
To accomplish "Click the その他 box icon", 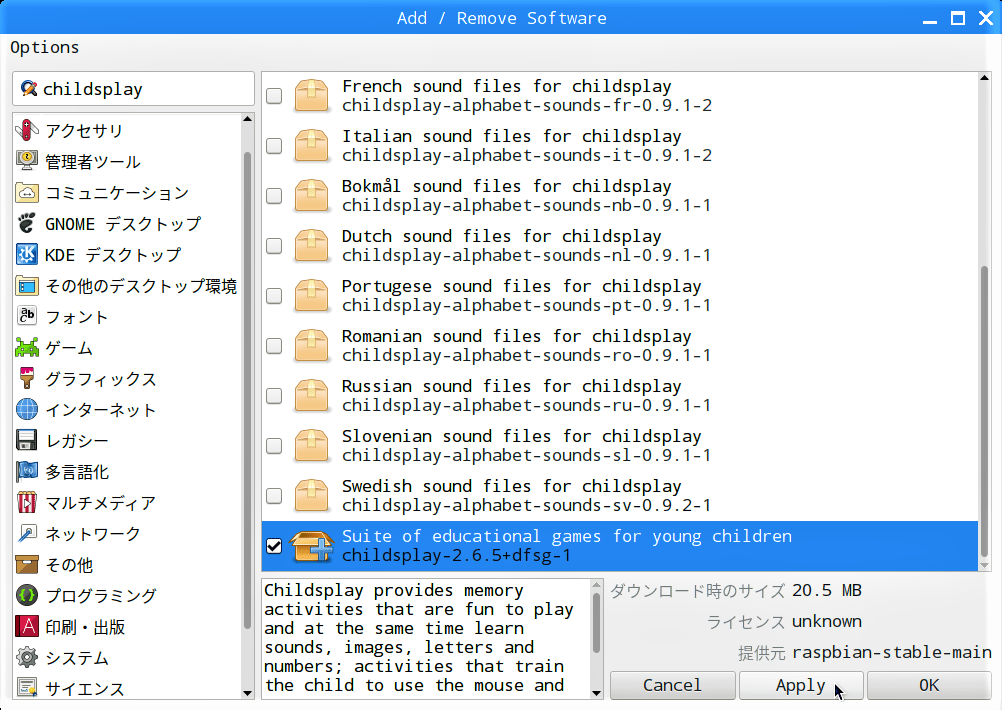I will (x=27, y=564).
